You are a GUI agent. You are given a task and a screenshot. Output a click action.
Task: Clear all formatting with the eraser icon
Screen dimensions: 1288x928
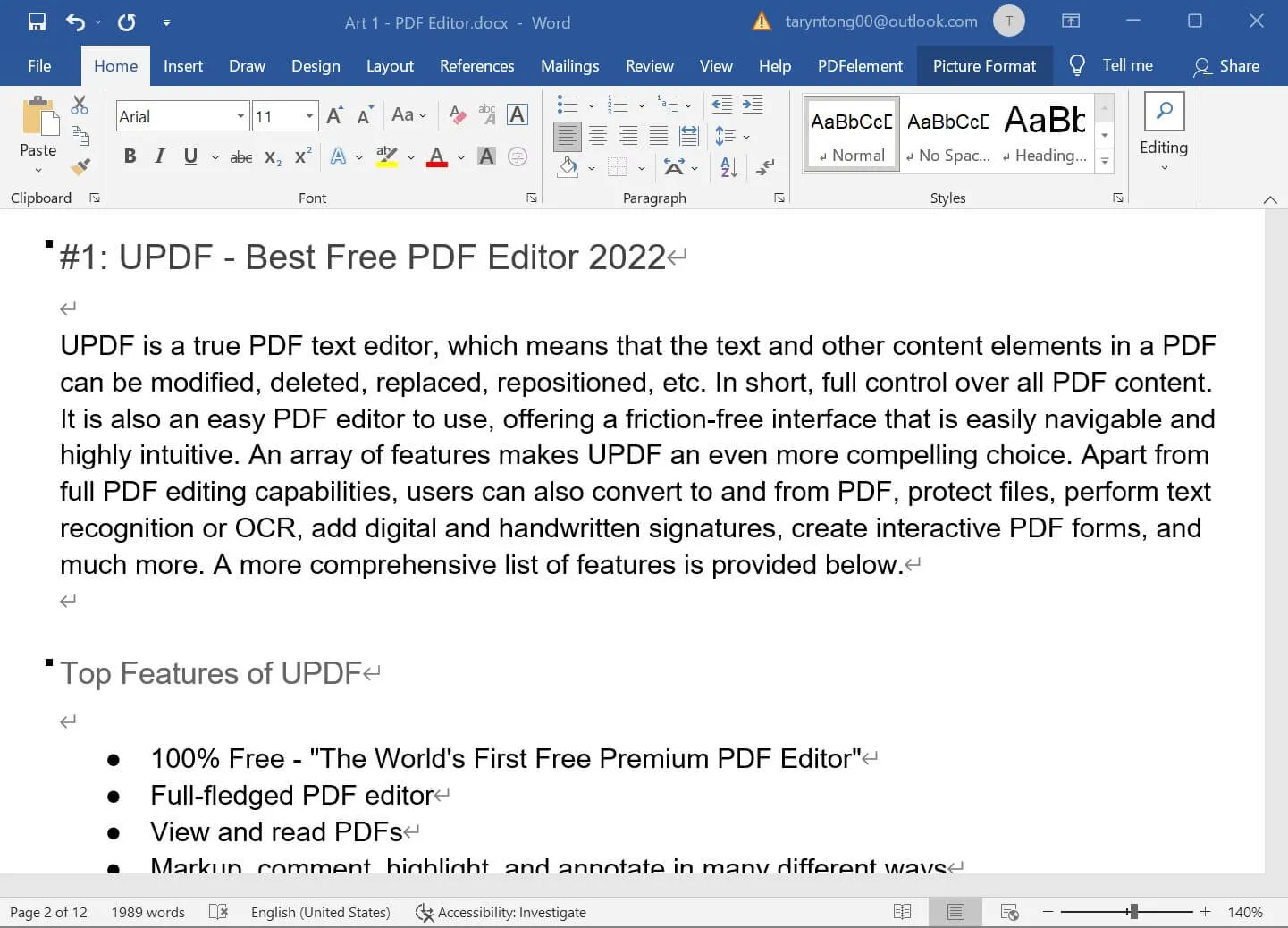458,115
